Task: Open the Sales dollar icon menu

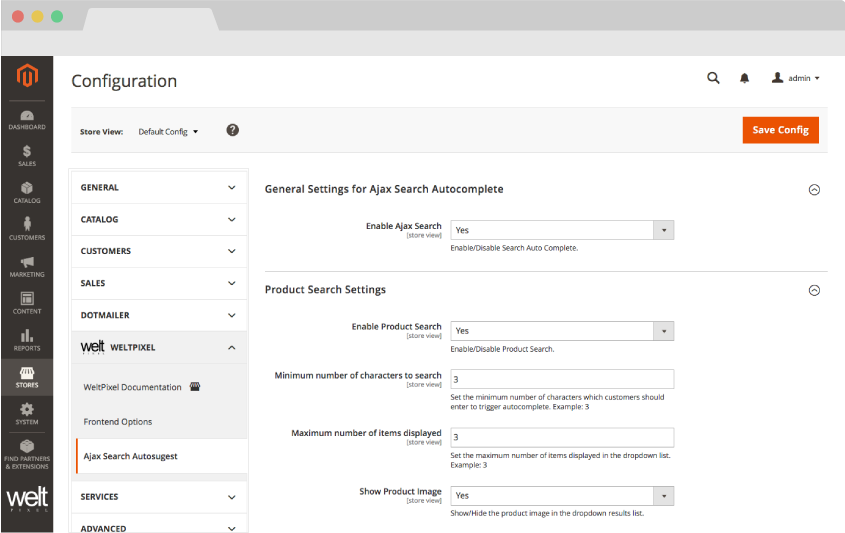Action: (27, 155)
